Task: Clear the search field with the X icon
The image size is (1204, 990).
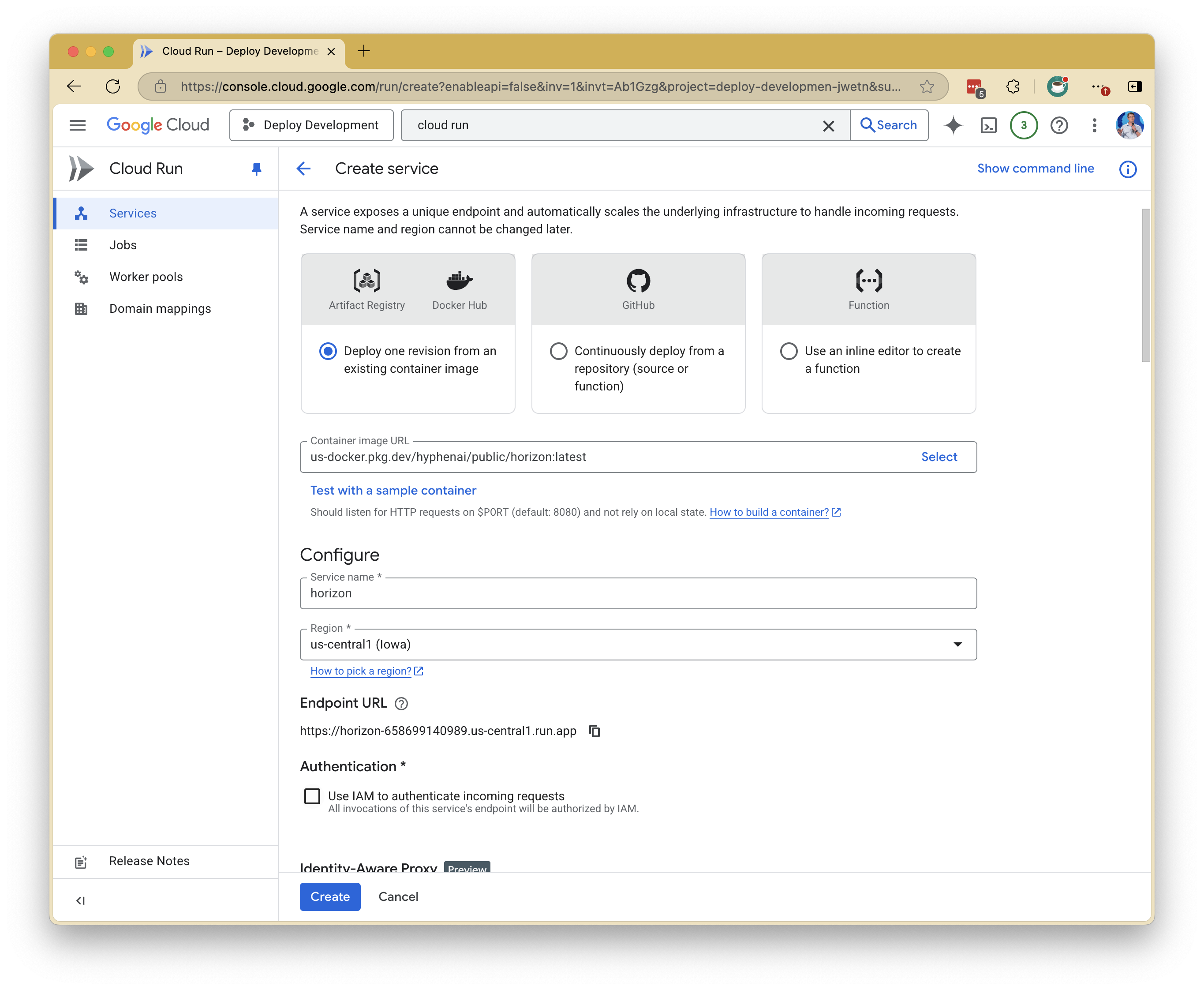Action: (x=828, y=125)
